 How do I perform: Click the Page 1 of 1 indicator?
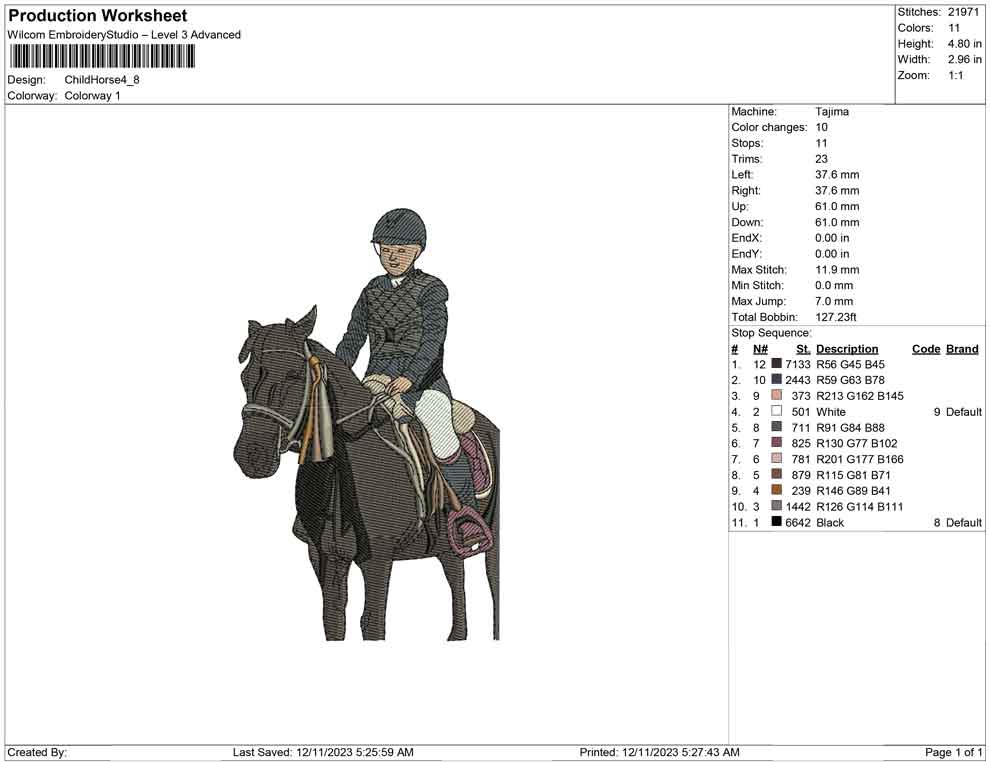pyautogui.click(x=953, y=752)
